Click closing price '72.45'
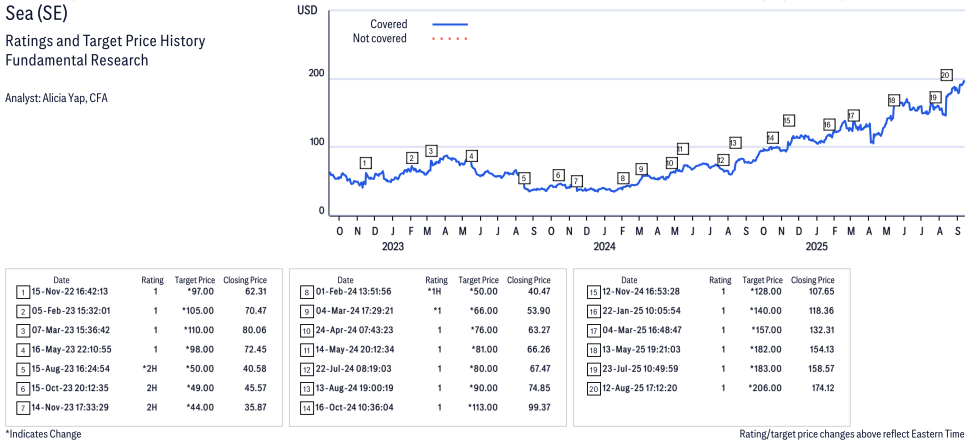Viewport: 975px width, 440px height. click(x=256, y=350)
